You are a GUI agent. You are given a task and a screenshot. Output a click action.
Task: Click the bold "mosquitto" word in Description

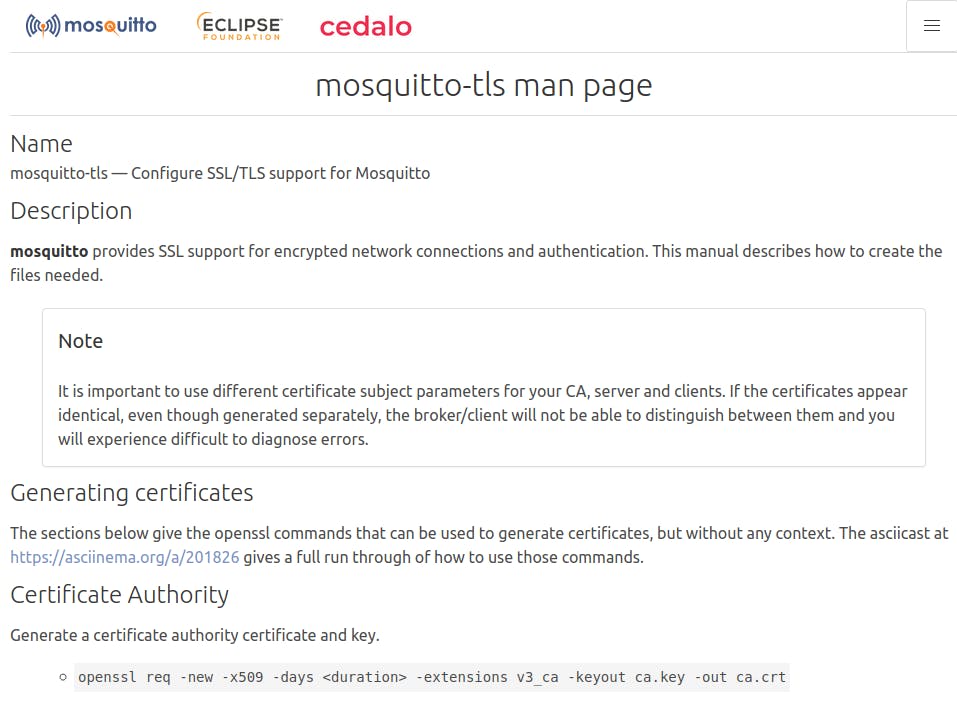(49, 251)
